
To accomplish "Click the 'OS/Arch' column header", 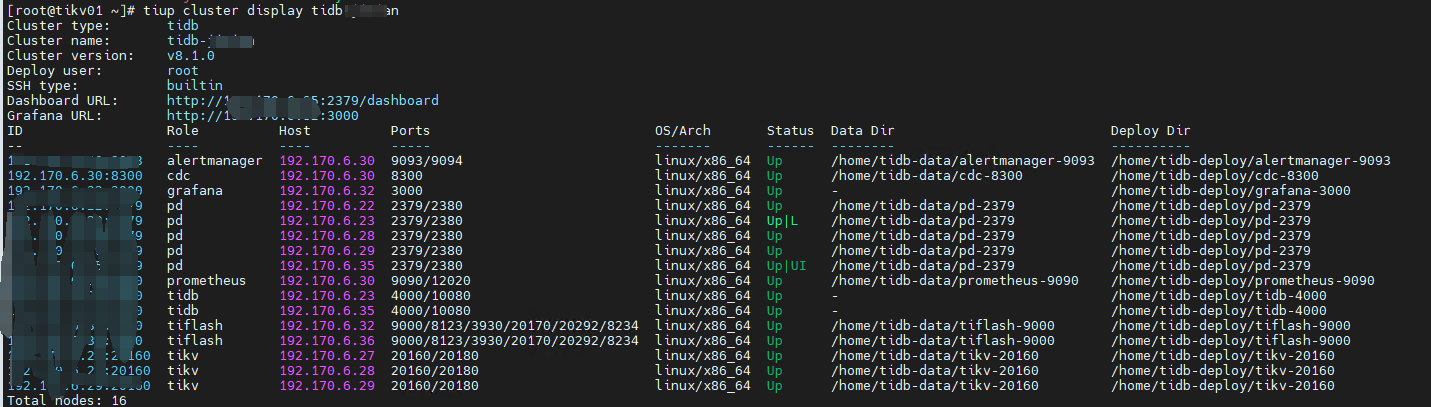I will pos(682,131).
